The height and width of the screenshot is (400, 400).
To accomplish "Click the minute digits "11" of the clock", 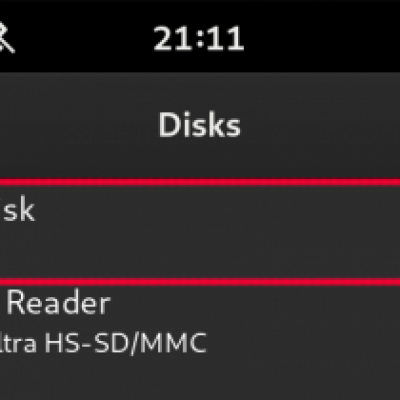I will (x=226, y=39).
